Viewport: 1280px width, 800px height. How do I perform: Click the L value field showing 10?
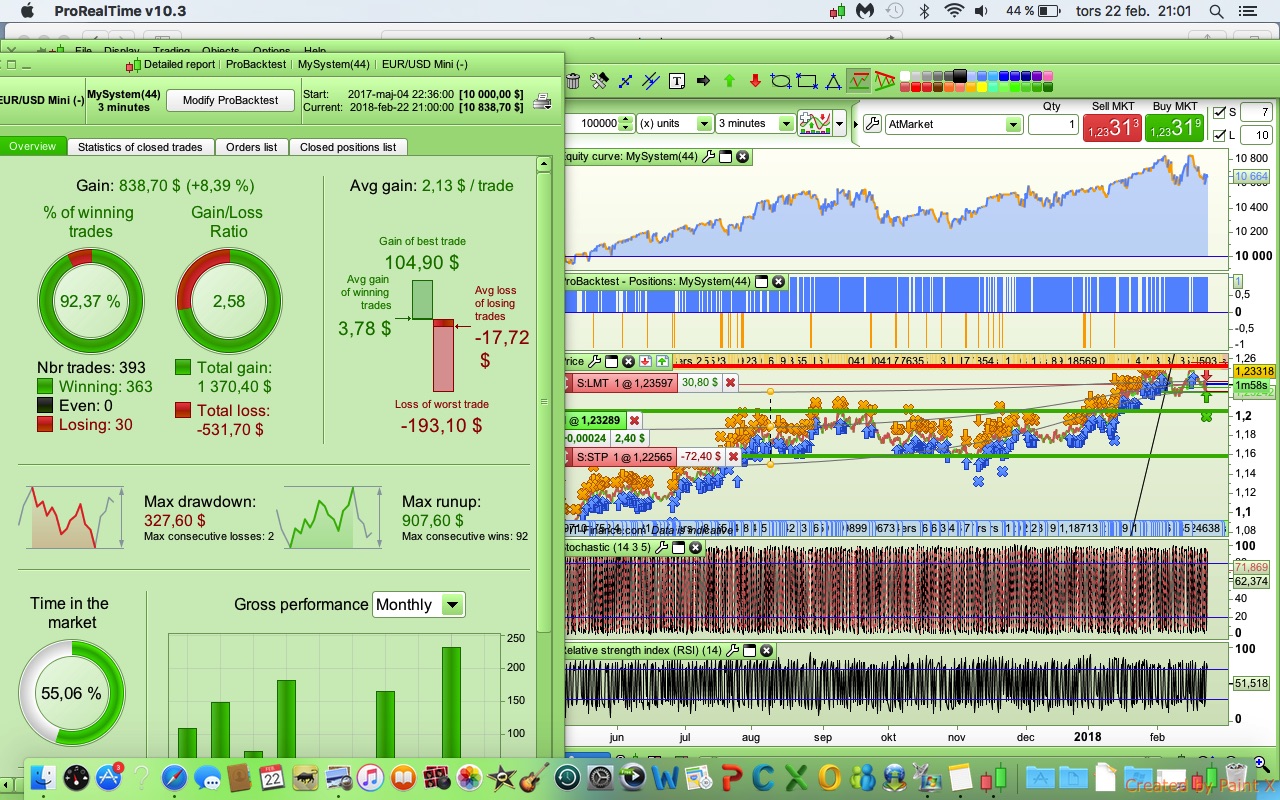1257,135
